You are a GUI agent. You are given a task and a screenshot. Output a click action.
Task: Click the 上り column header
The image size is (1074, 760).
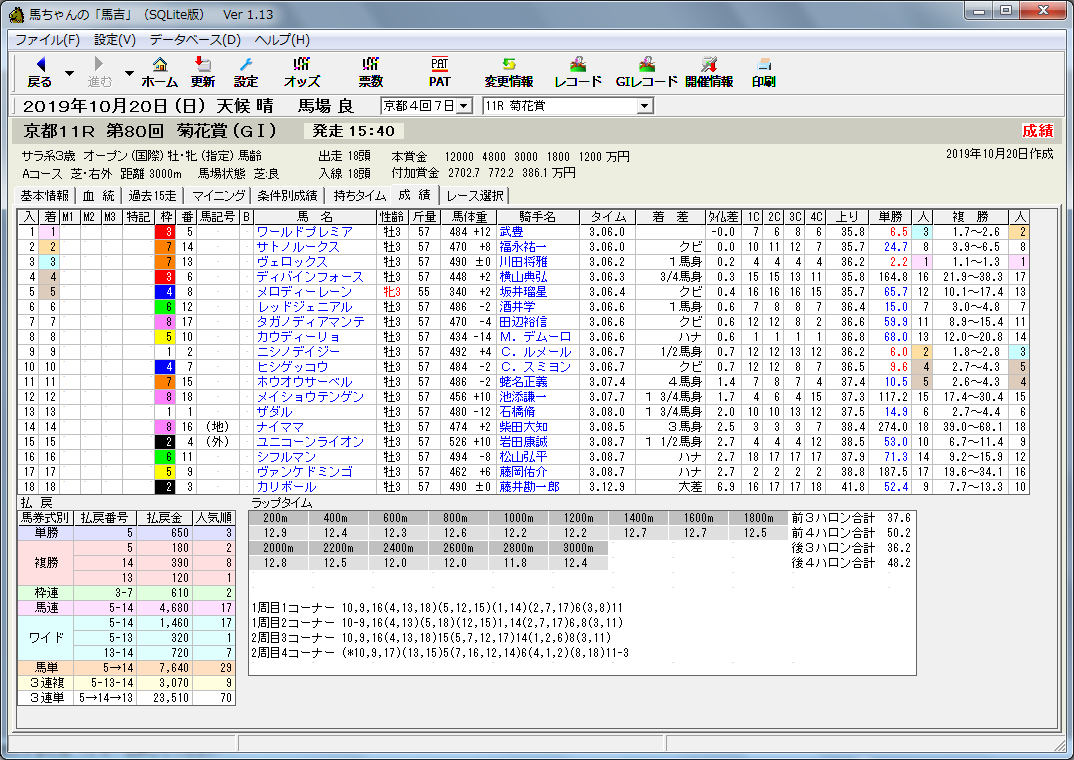click(847, 217)
